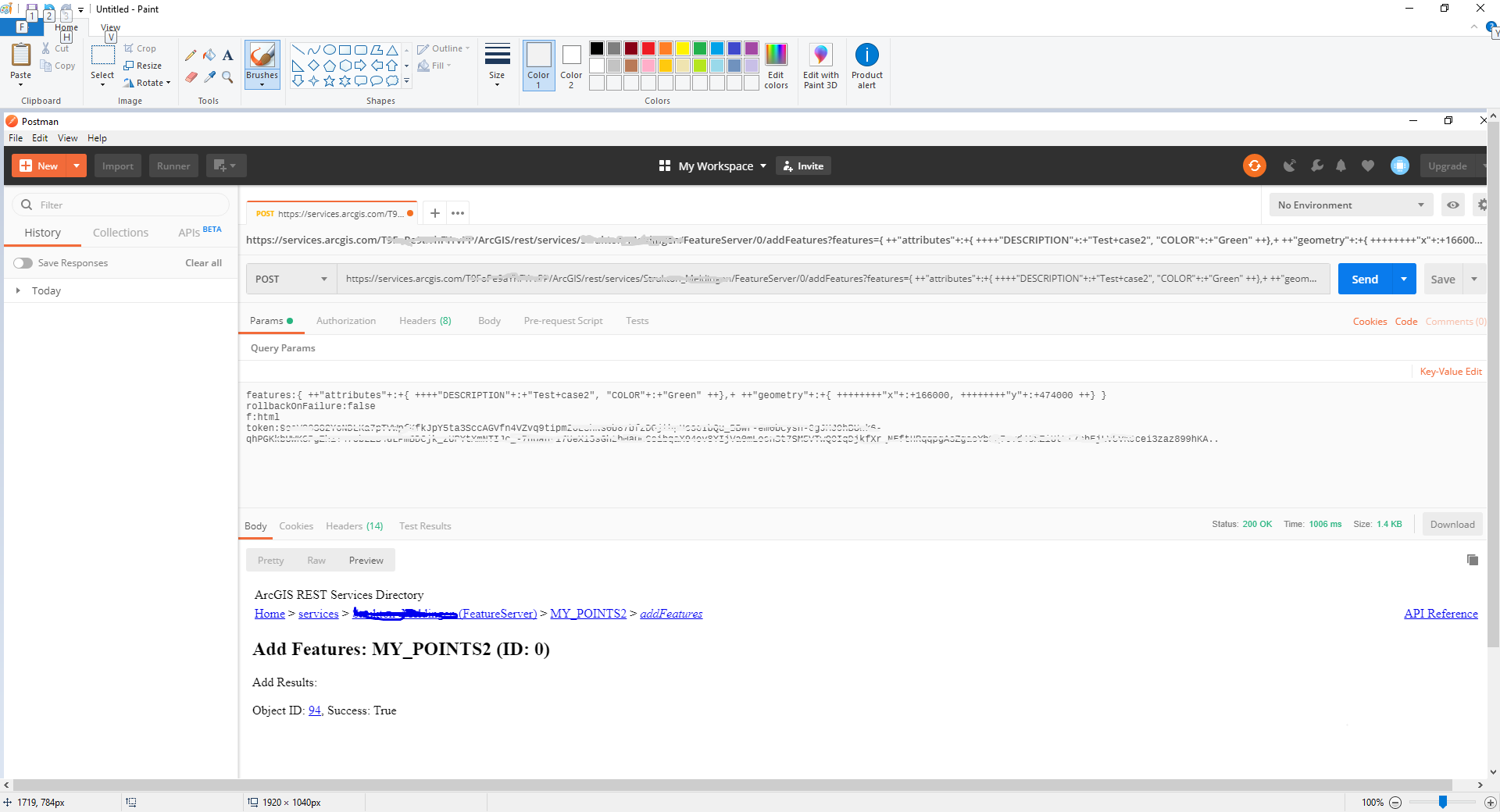
Task: Open the Postman Help menu
Action: click(x=97, y=138)
